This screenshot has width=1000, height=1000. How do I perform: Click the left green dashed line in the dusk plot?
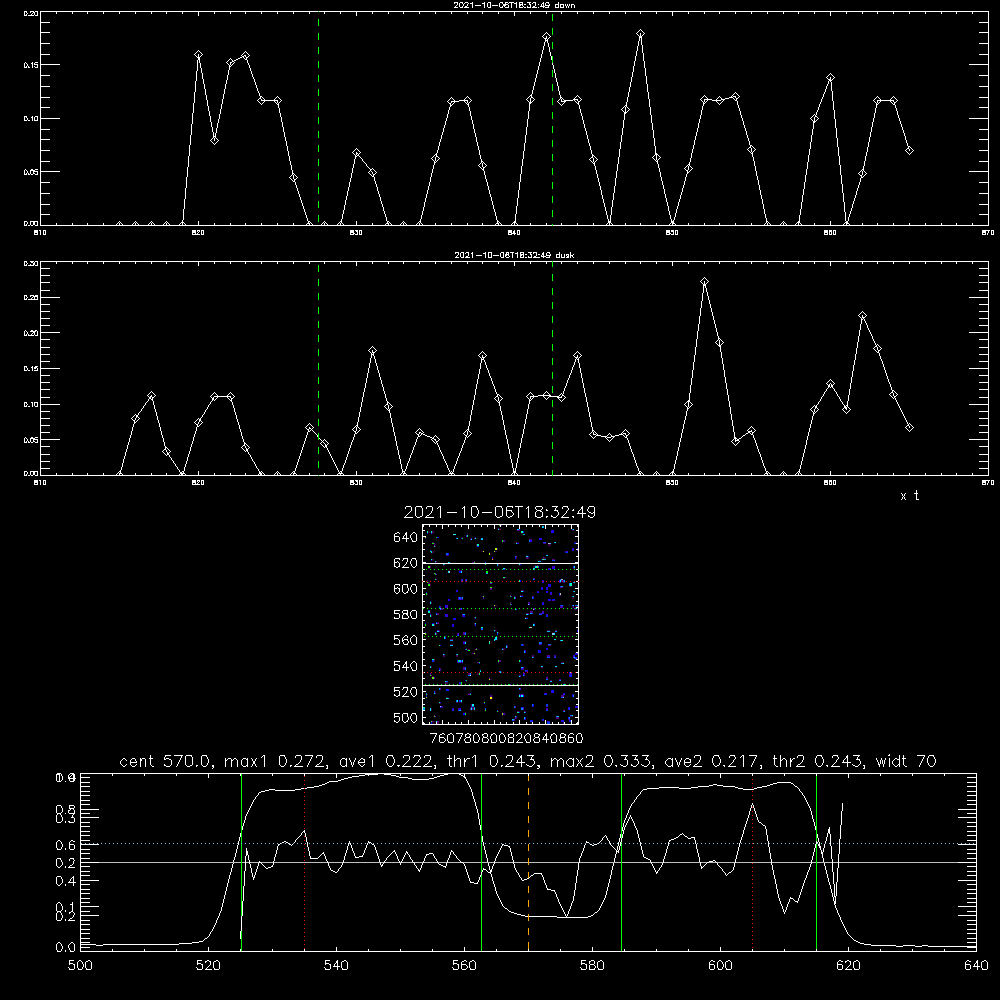pyautogui.click(x=318, y=368)
